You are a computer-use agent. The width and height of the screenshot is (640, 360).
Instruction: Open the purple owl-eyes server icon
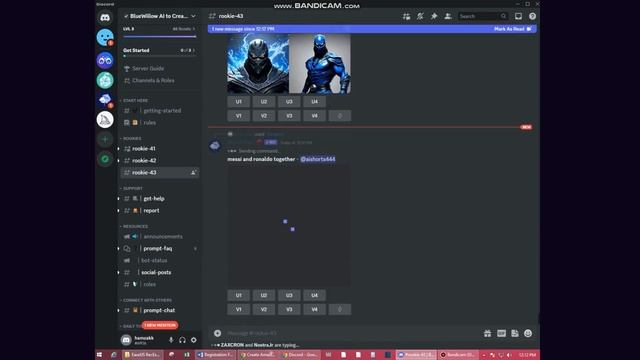(105, 60)
